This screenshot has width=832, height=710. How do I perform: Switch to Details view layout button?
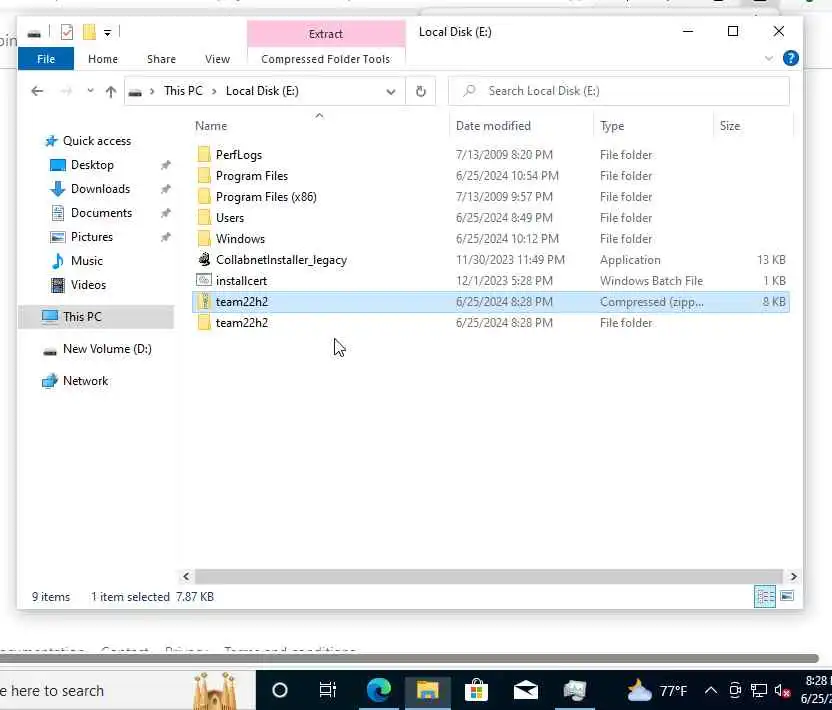pyautogui.click(x=765, y=596)
